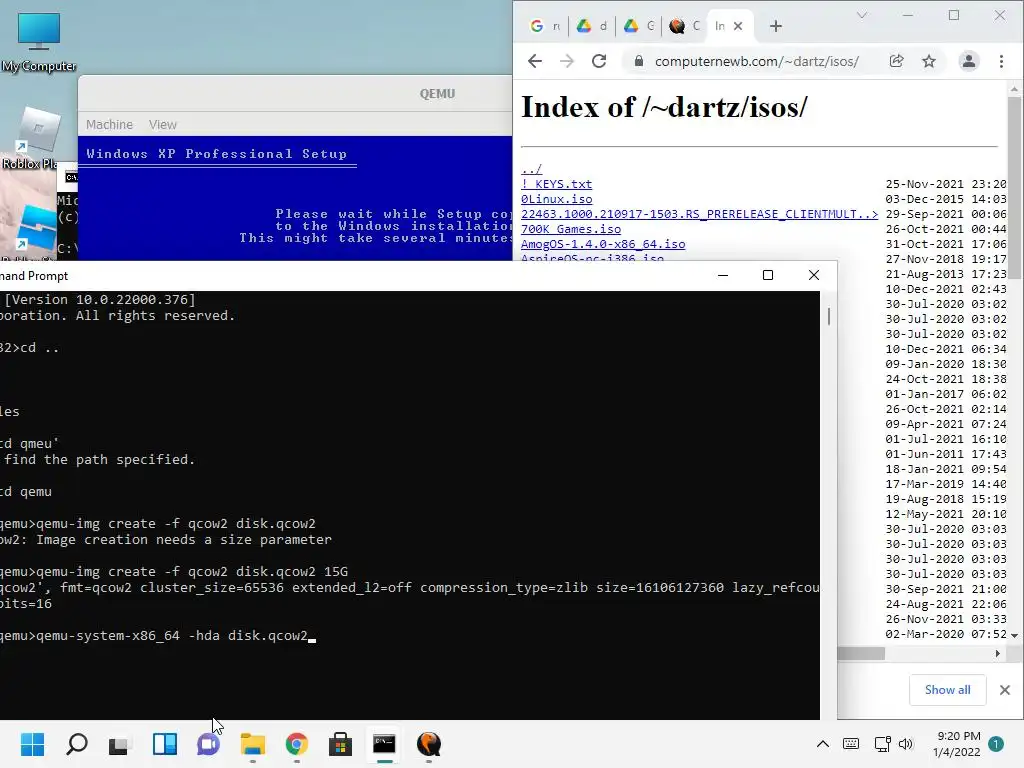Switch to the QEMU-icon Chrome tab

(x=684, y=26)
